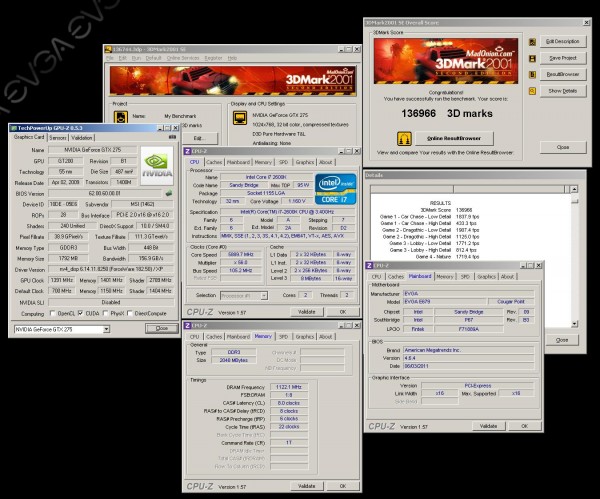Image resolution: width=600 pixels, height=499 pixels.
Task: Click Edit Description button
Action: (x=562, y=41)
